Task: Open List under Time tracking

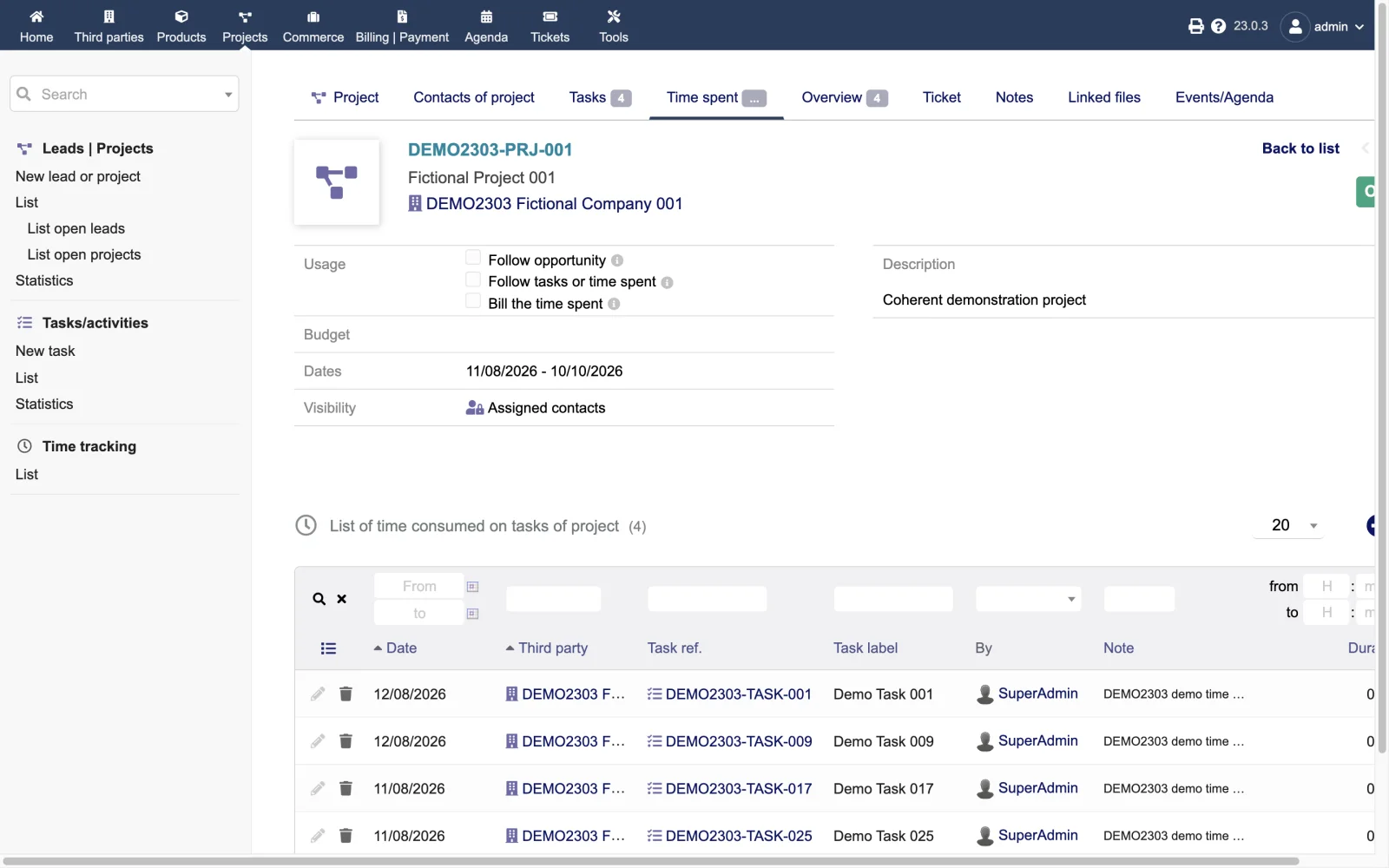Action: [x=27, y=474]
